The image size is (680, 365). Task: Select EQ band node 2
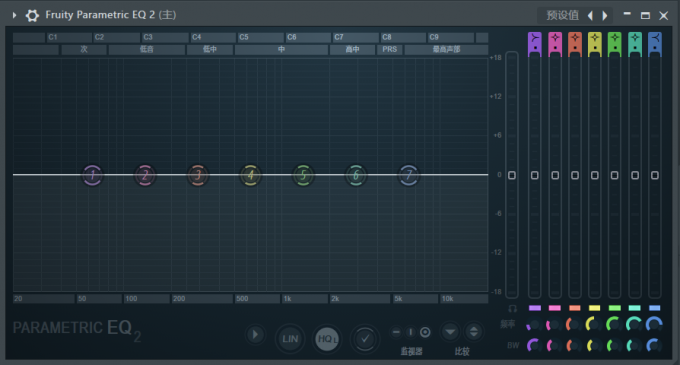click(145, 175)
